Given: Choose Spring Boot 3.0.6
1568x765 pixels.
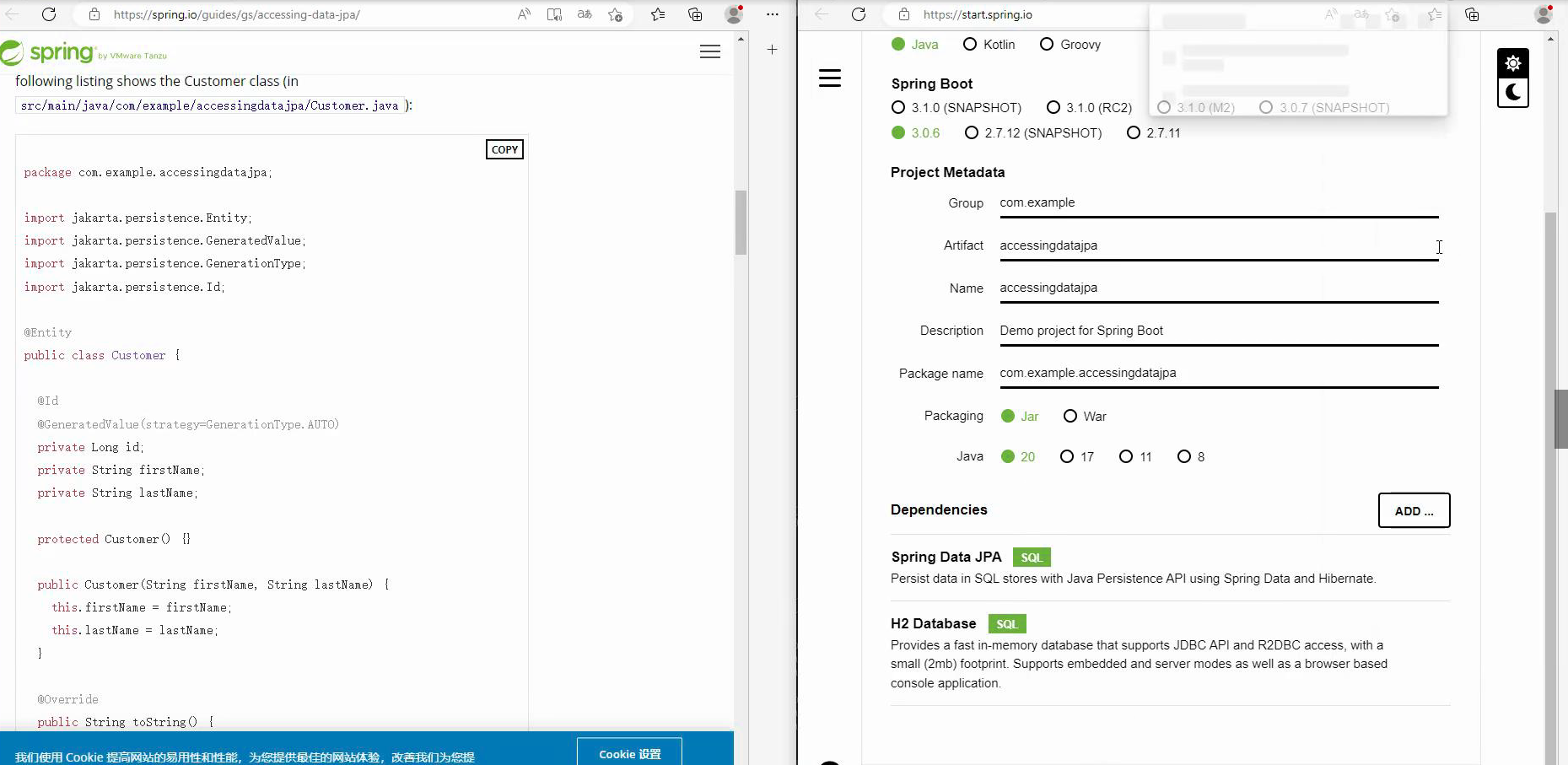Looking at the screenshot, I should pos(916,133).
